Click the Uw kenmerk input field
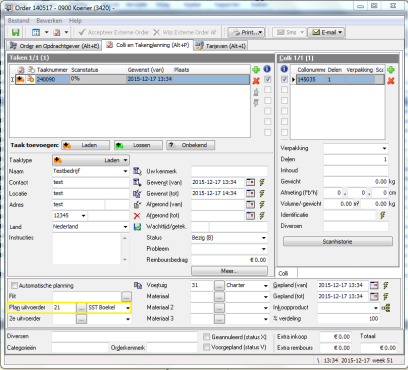 [x=229, y=171]
